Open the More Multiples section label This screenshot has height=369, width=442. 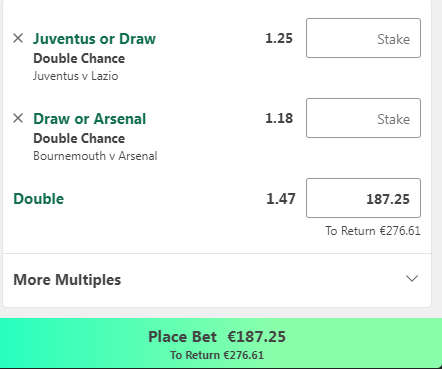click(67, 280)
